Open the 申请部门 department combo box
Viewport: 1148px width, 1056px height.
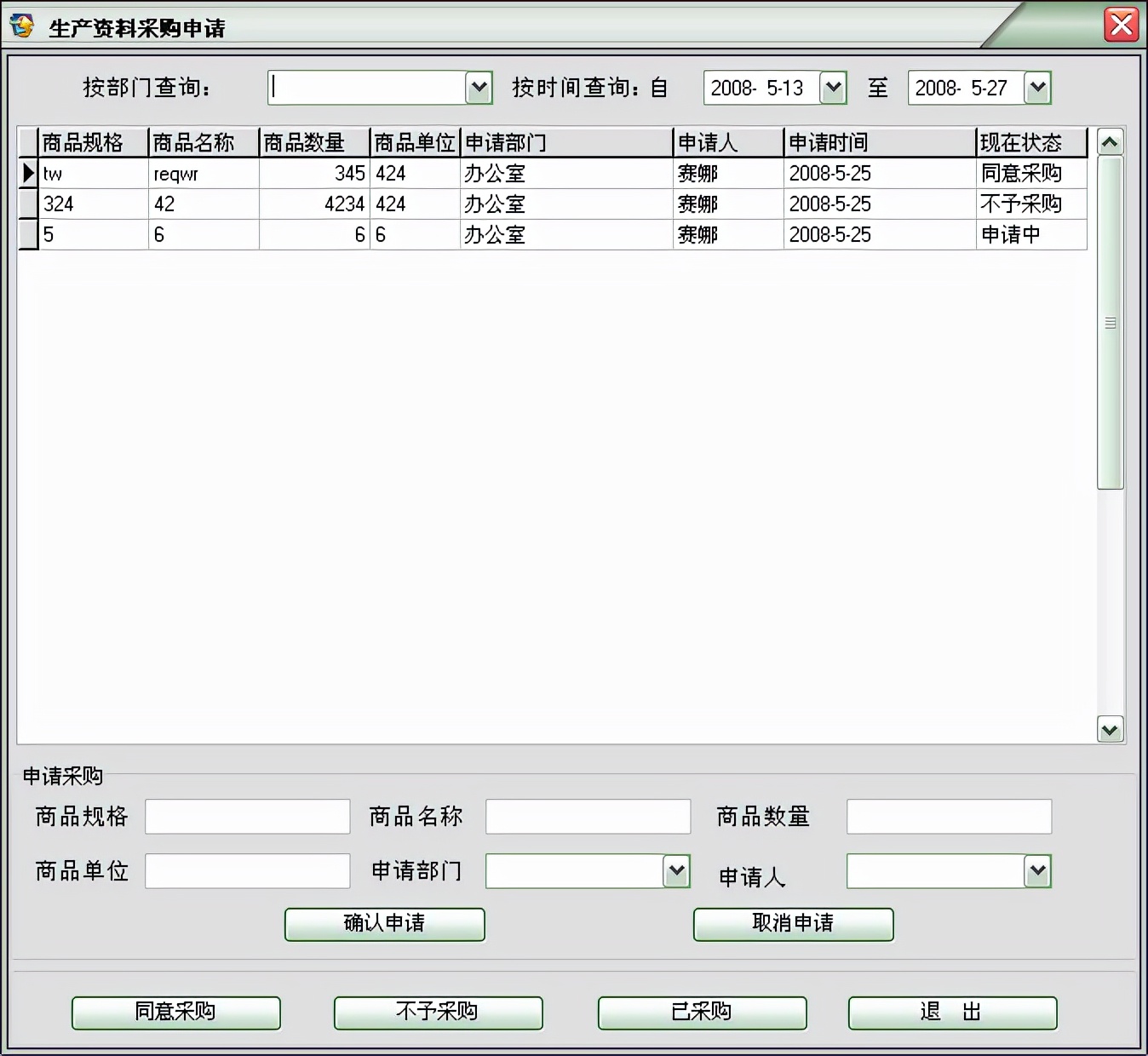(x=675, y=870)
